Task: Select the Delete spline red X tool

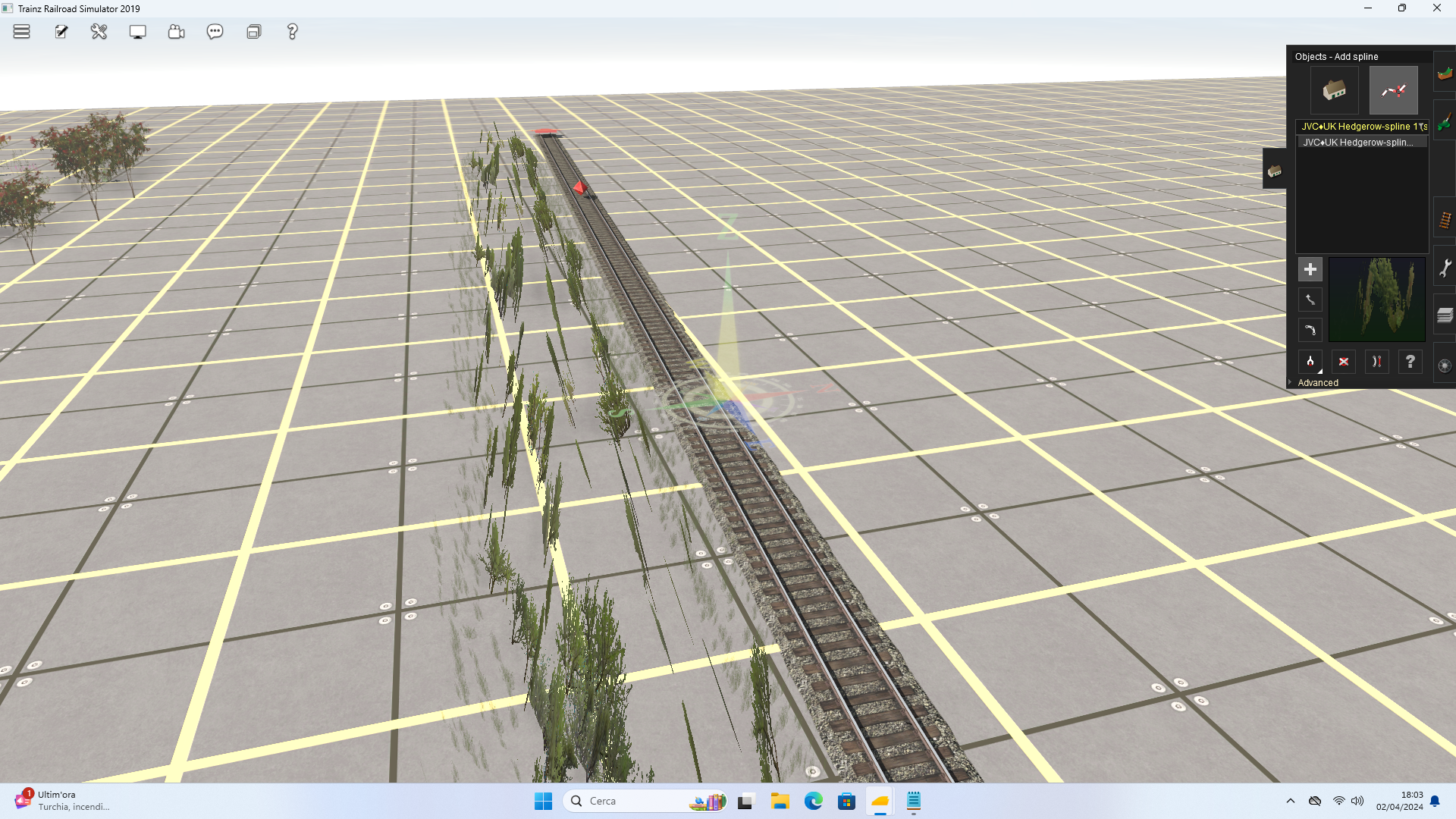Action: 1343,362
